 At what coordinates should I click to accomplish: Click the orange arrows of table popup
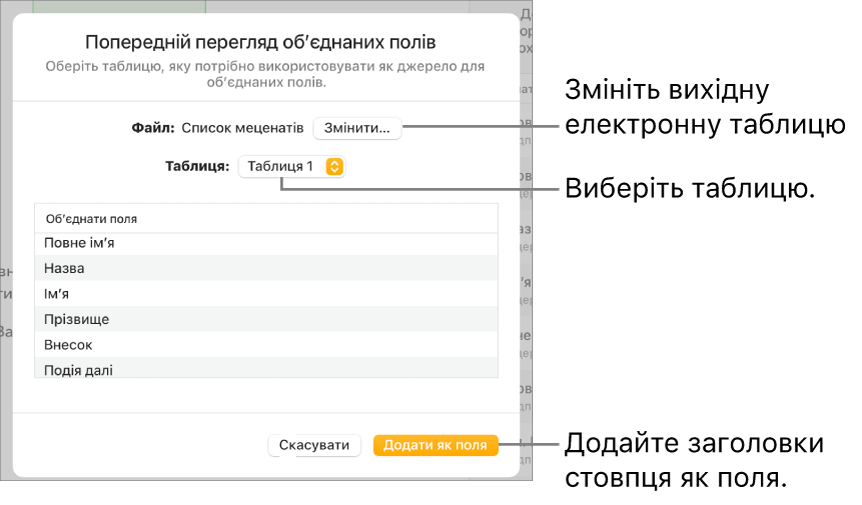[x=334, y=167]
